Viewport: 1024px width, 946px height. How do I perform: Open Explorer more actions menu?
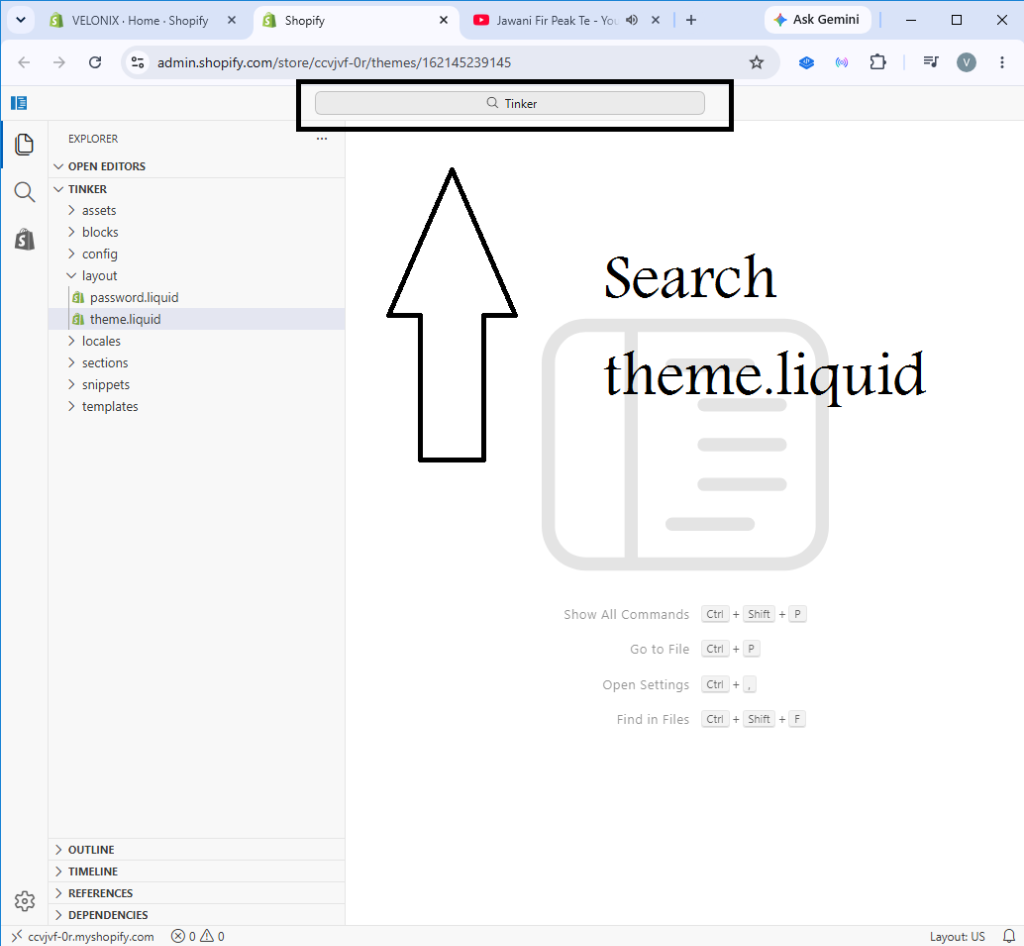click(x=322, y=139)
